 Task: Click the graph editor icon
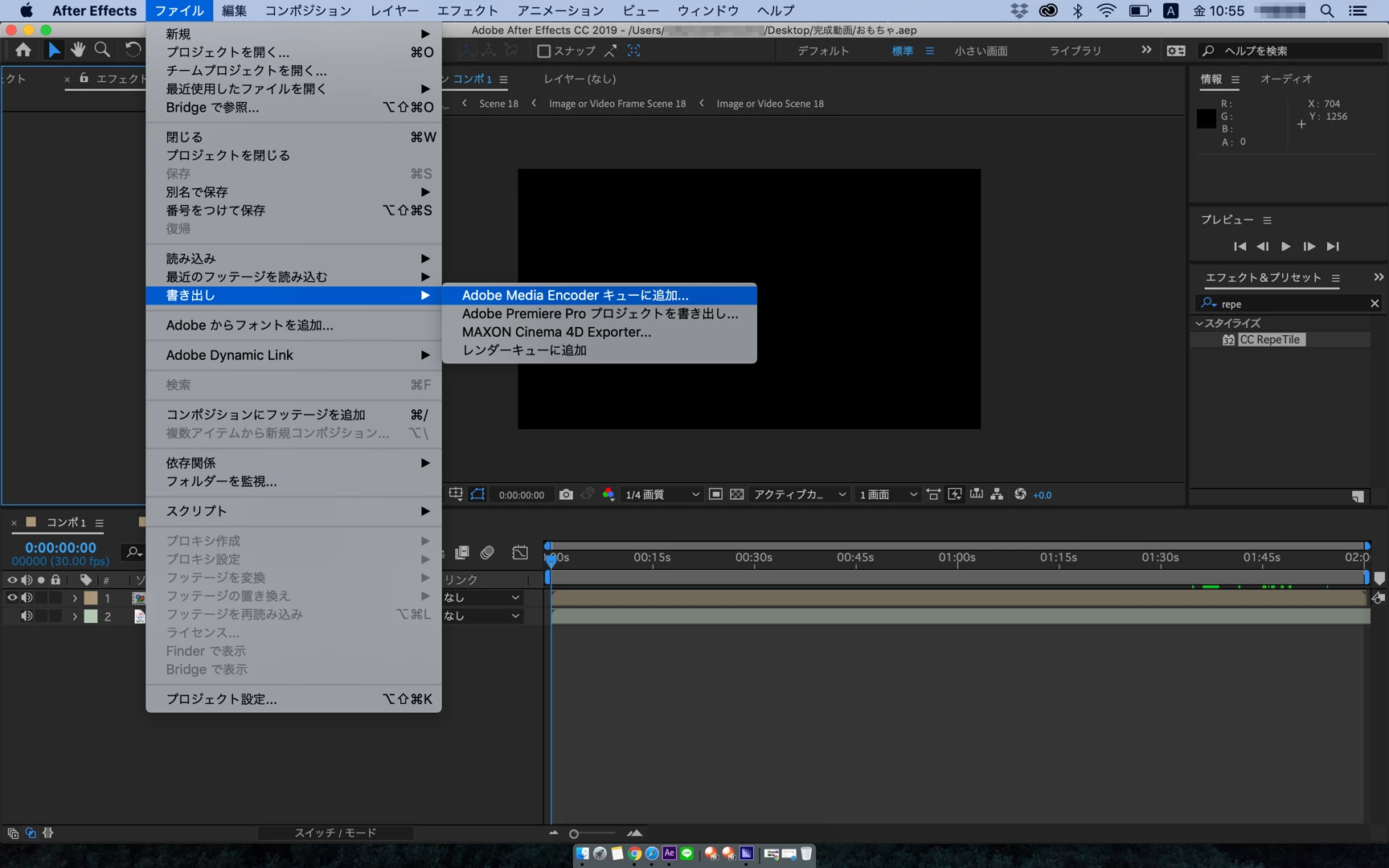coord(520,552)
